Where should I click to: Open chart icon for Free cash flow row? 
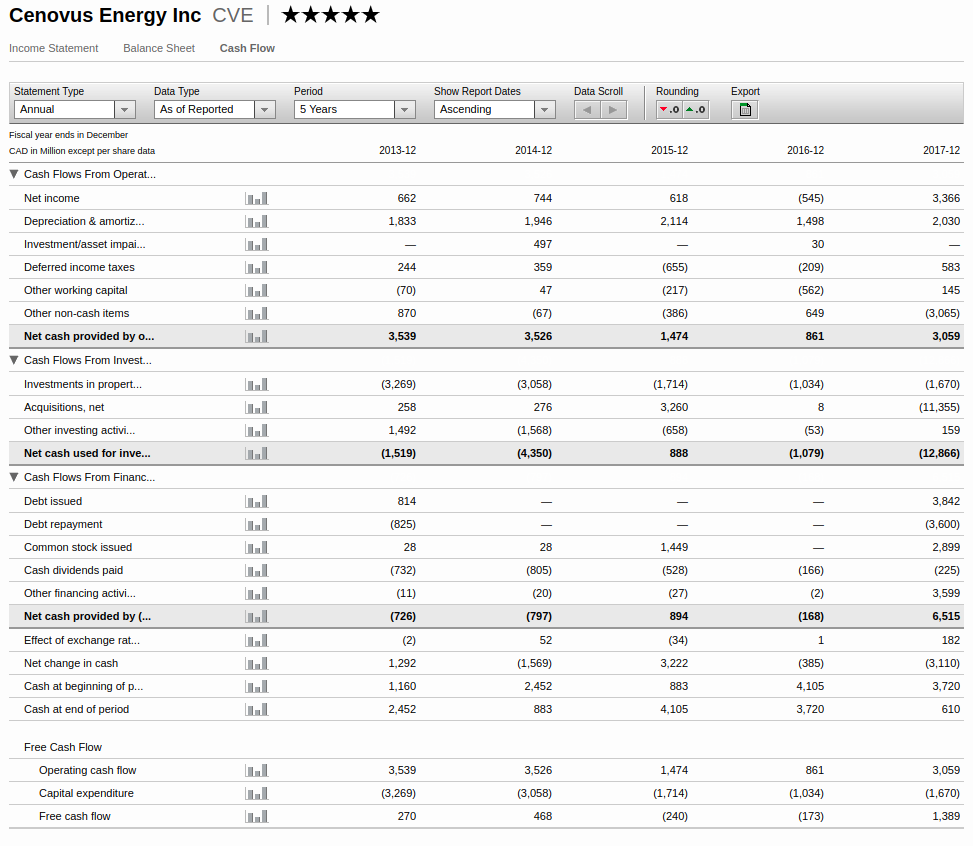257,817
